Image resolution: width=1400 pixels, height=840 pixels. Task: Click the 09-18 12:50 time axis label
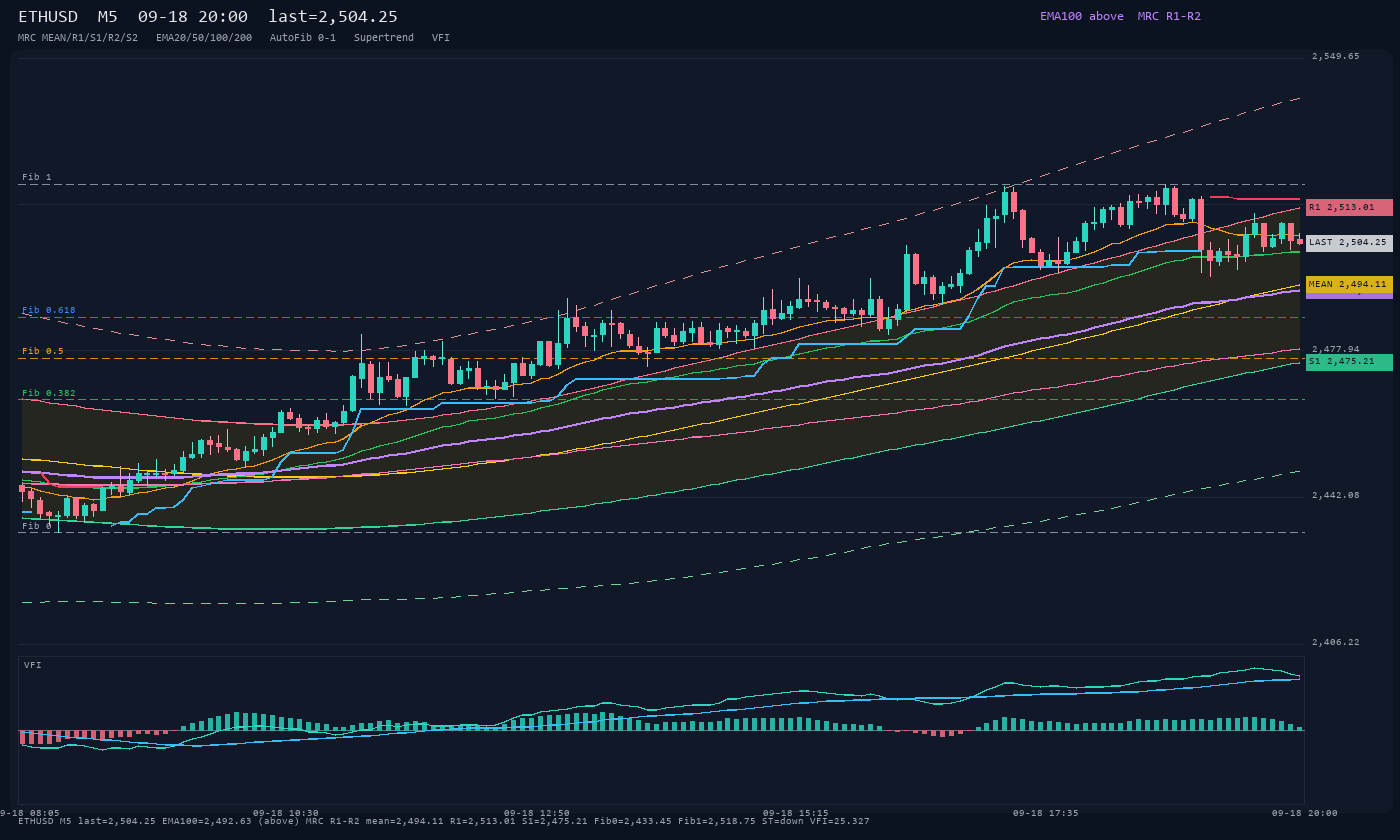[537, 813]
